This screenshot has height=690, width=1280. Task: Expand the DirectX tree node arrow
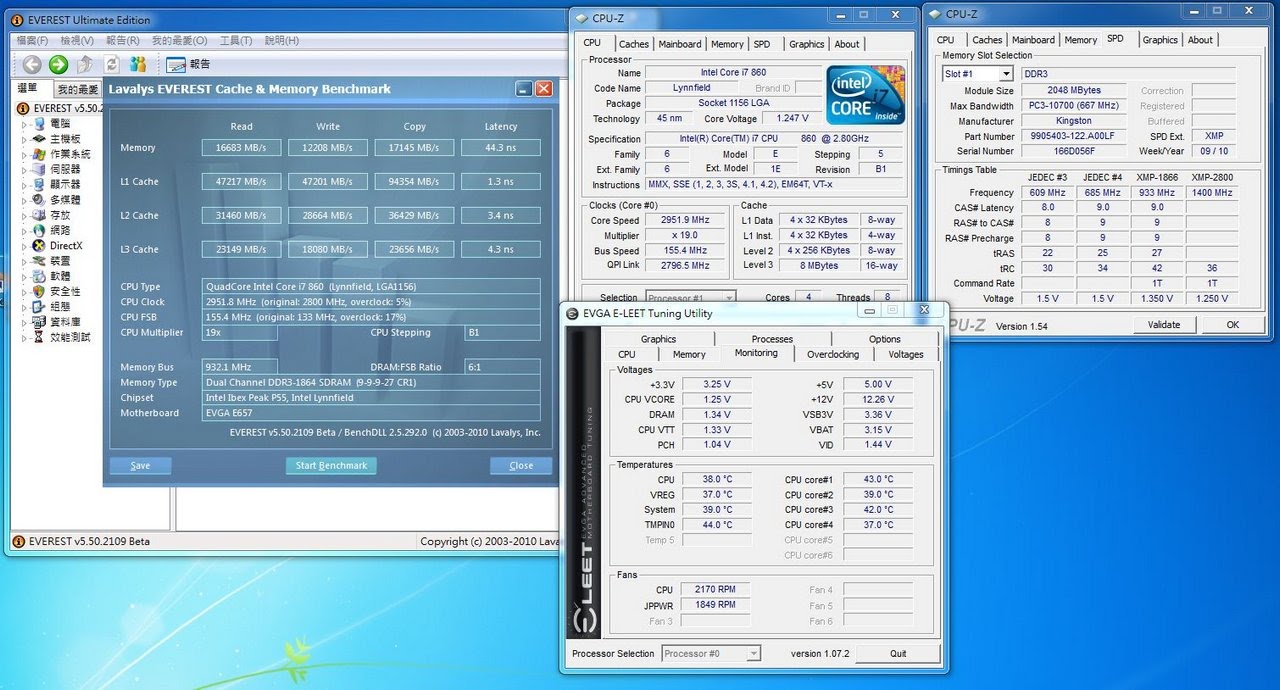[x=25, y=245]
